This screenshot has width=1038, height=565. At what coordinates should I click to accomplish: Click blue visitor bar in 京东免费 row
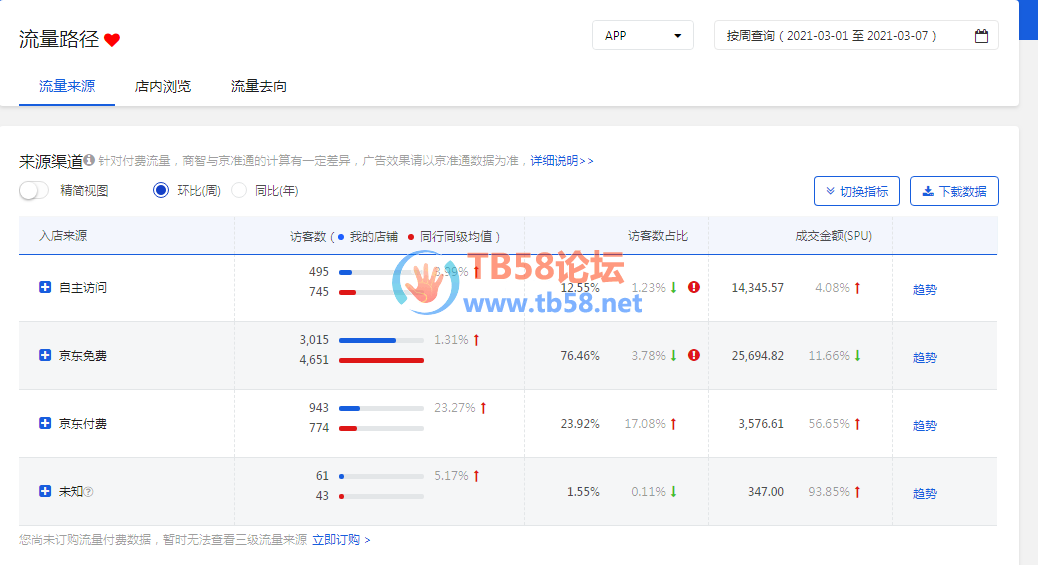[367, 340]
